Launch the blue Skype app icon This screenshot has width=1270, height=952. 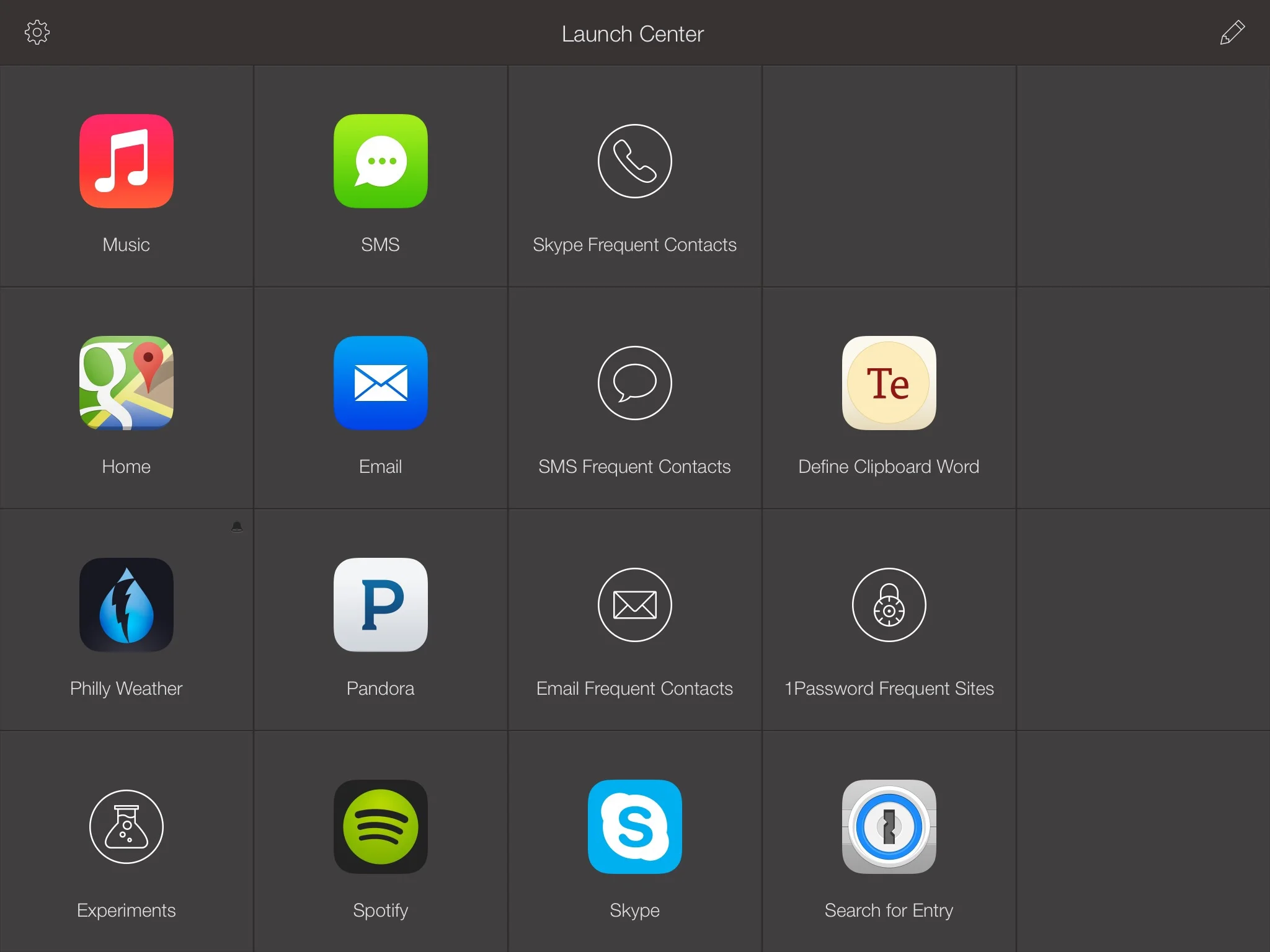coord(635,827)
